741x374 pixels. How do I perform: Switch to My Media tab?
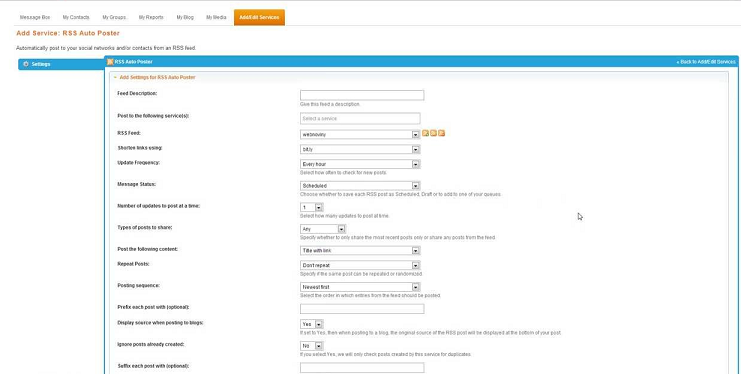(216, 17)
